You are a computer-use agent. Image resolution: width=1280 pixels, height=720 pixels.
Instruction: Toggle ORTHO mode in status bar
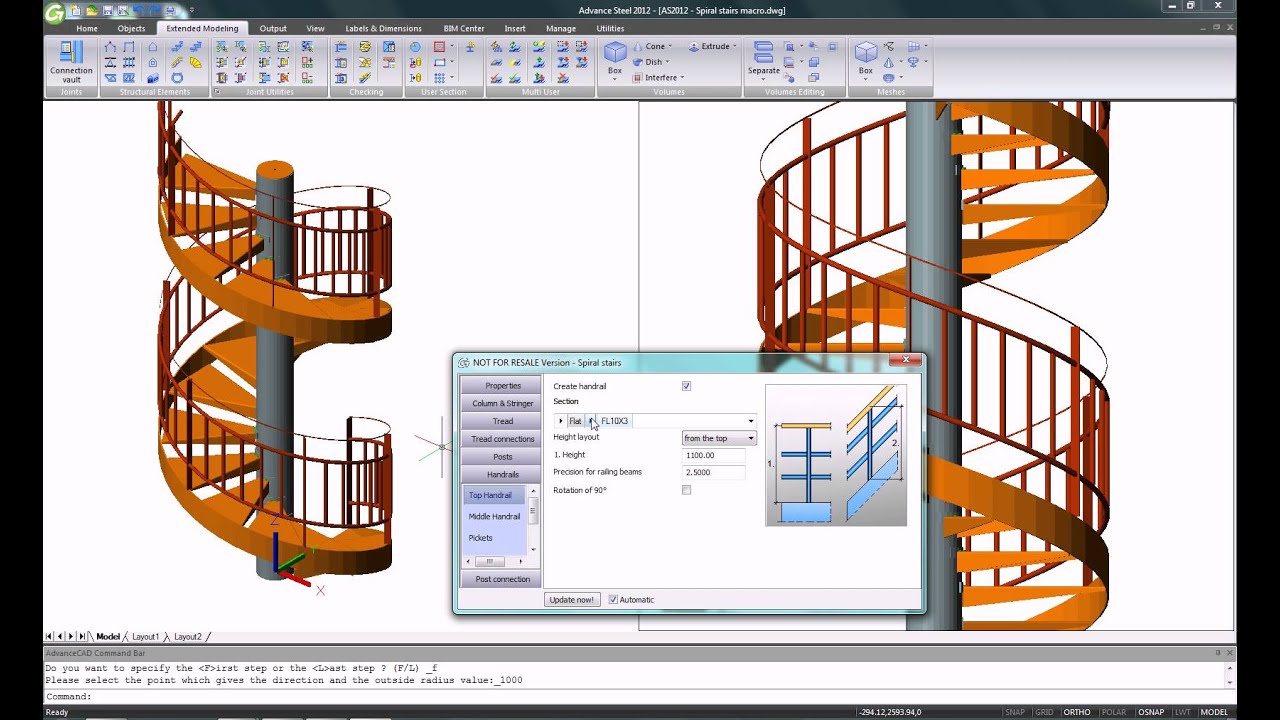(1077, 712)
